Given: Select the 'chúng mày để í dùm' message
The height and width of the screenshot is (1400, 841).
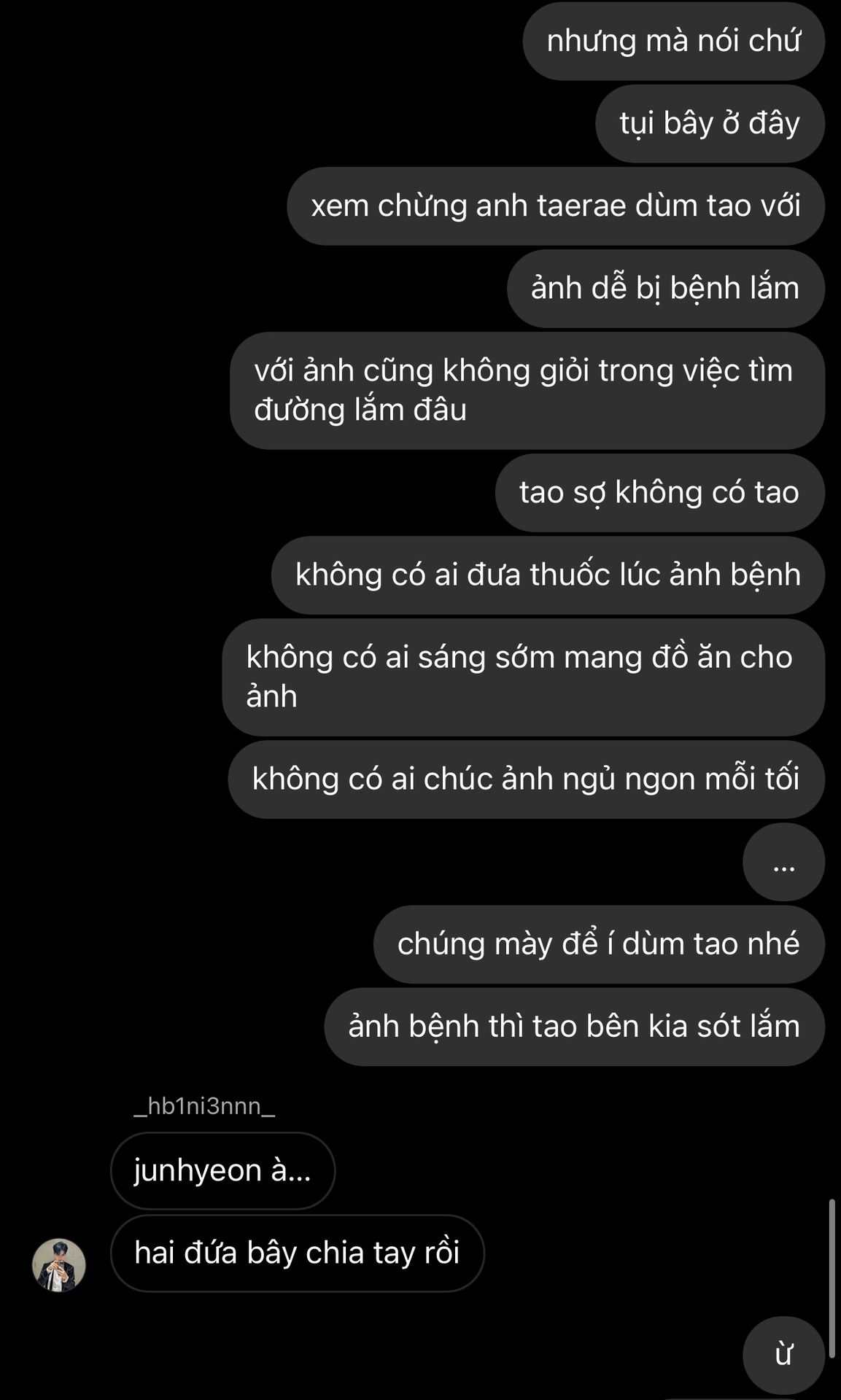Looking at the screenshot, I should tap(599, 944).
